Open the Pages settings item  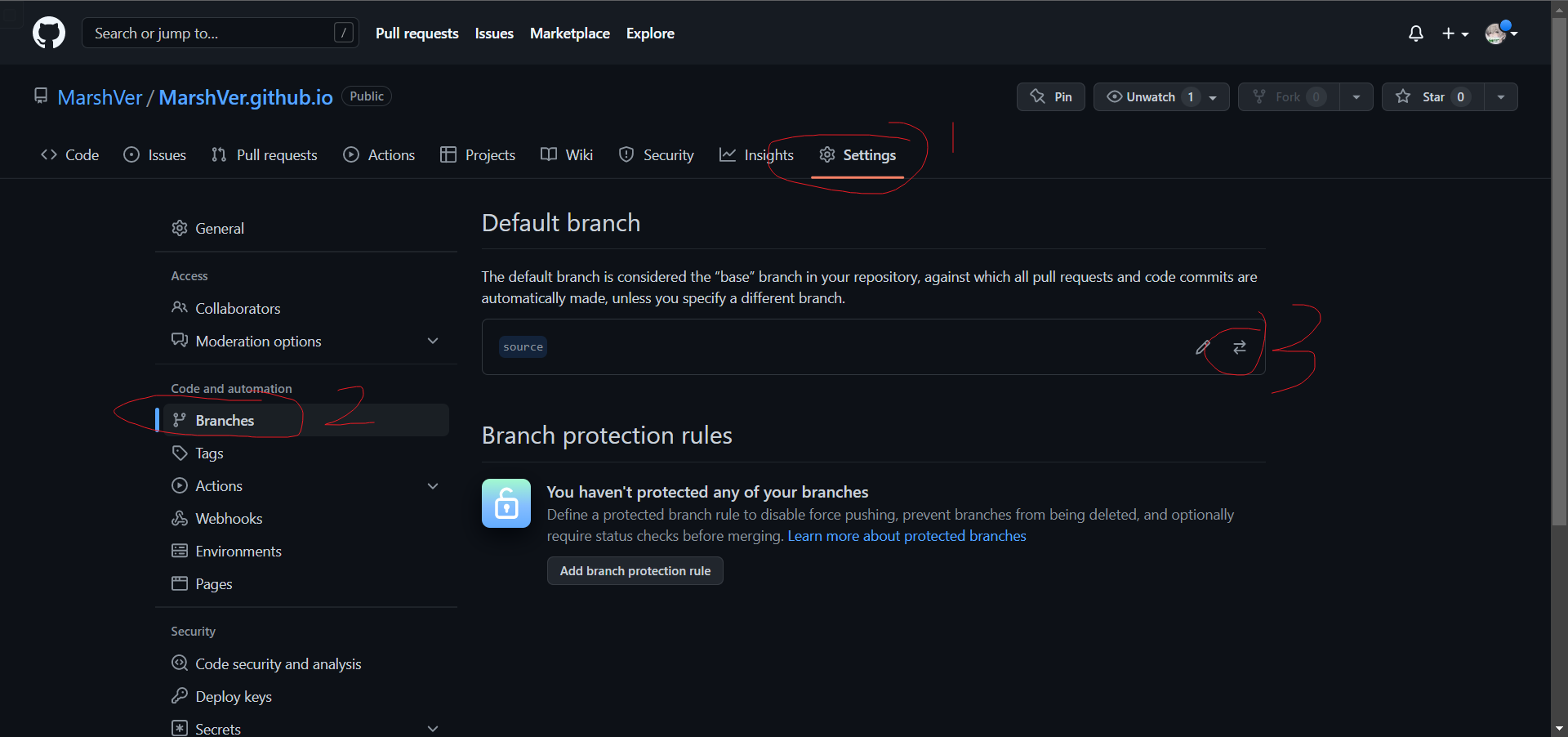(x=214, y=584)
